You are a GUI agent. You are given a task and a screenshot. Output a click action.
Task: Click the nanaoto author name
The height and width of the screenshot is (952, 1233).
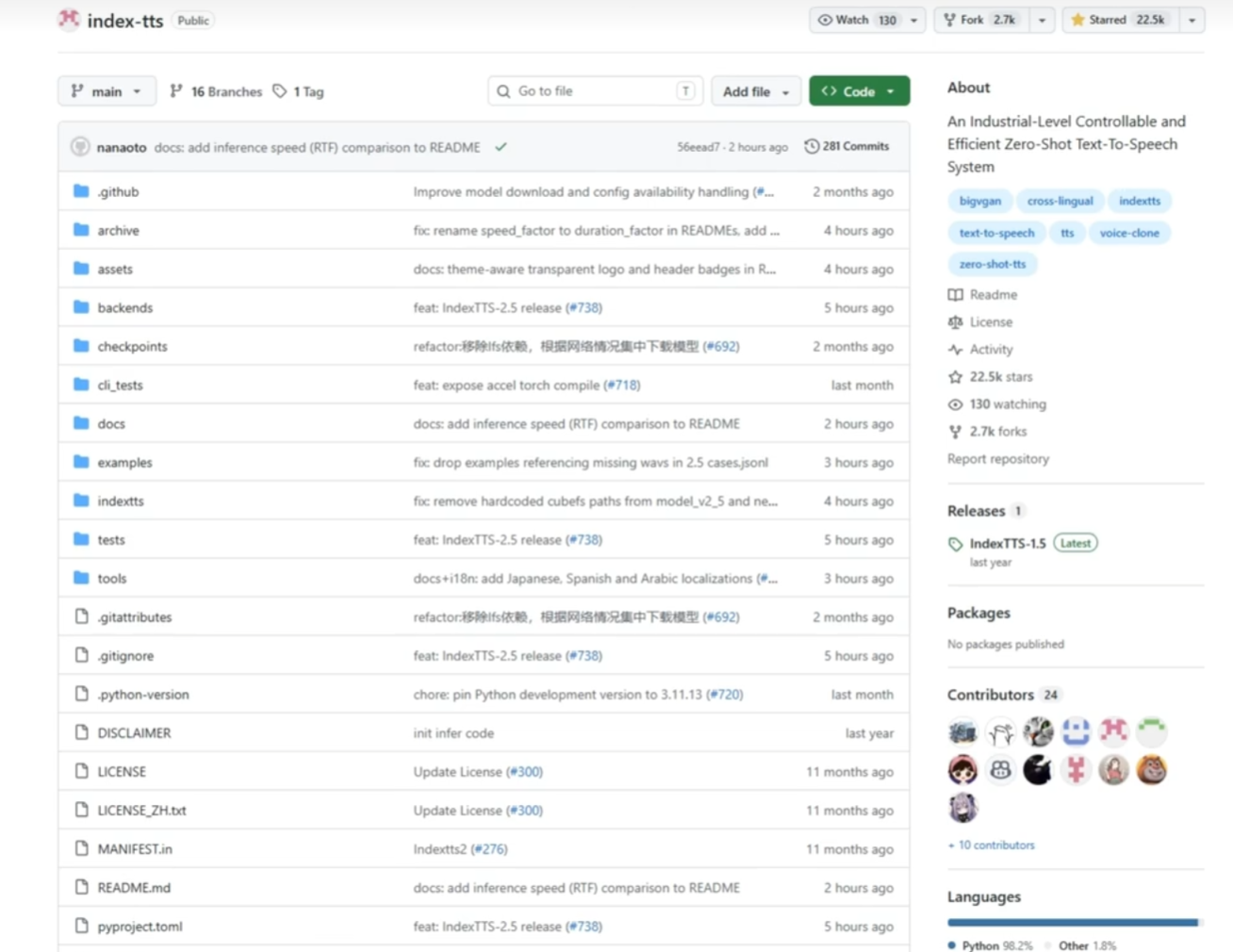tap(122, 147)
